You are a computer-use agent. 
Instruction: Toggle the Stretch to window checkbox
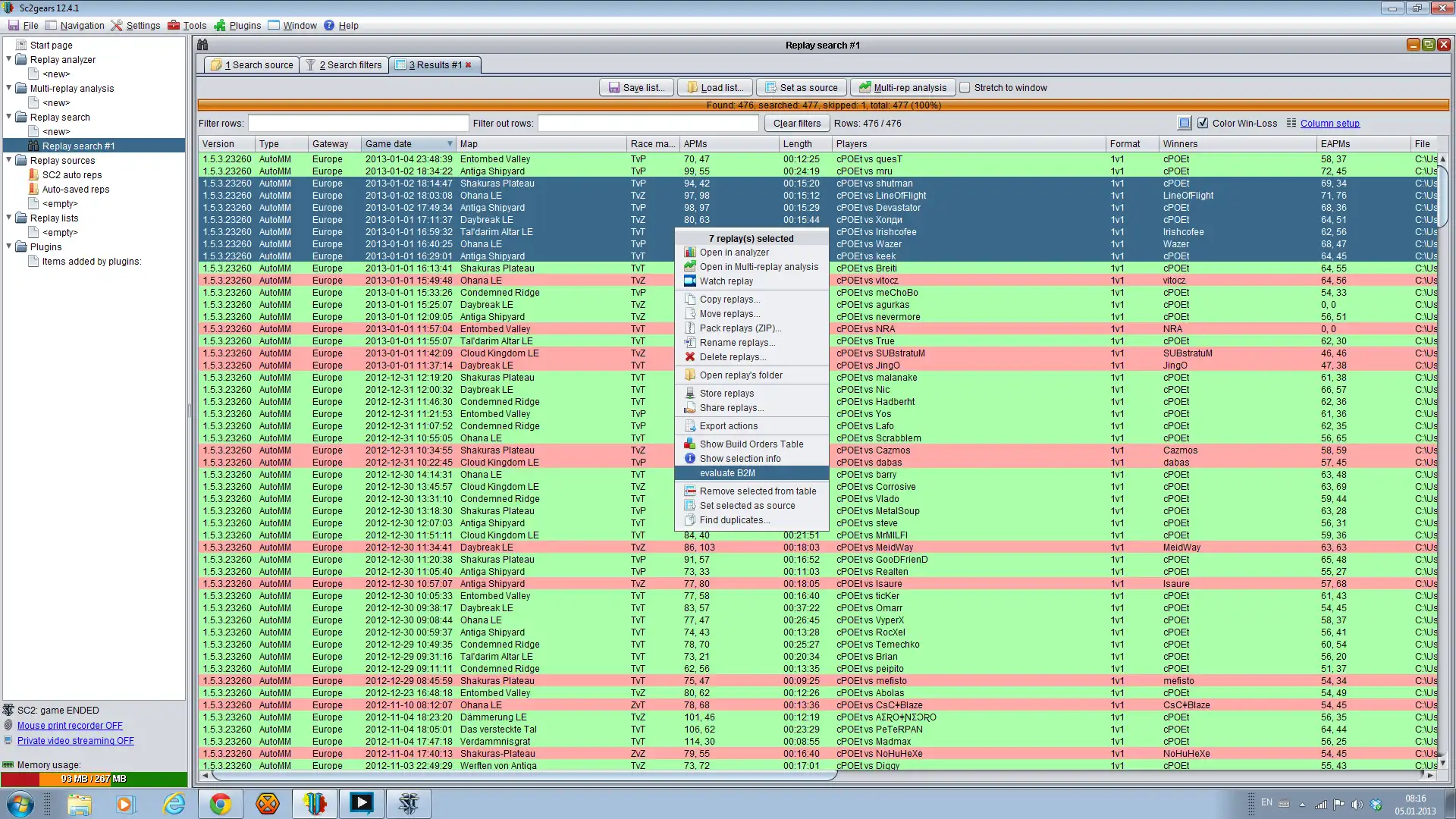coord(965,88)
